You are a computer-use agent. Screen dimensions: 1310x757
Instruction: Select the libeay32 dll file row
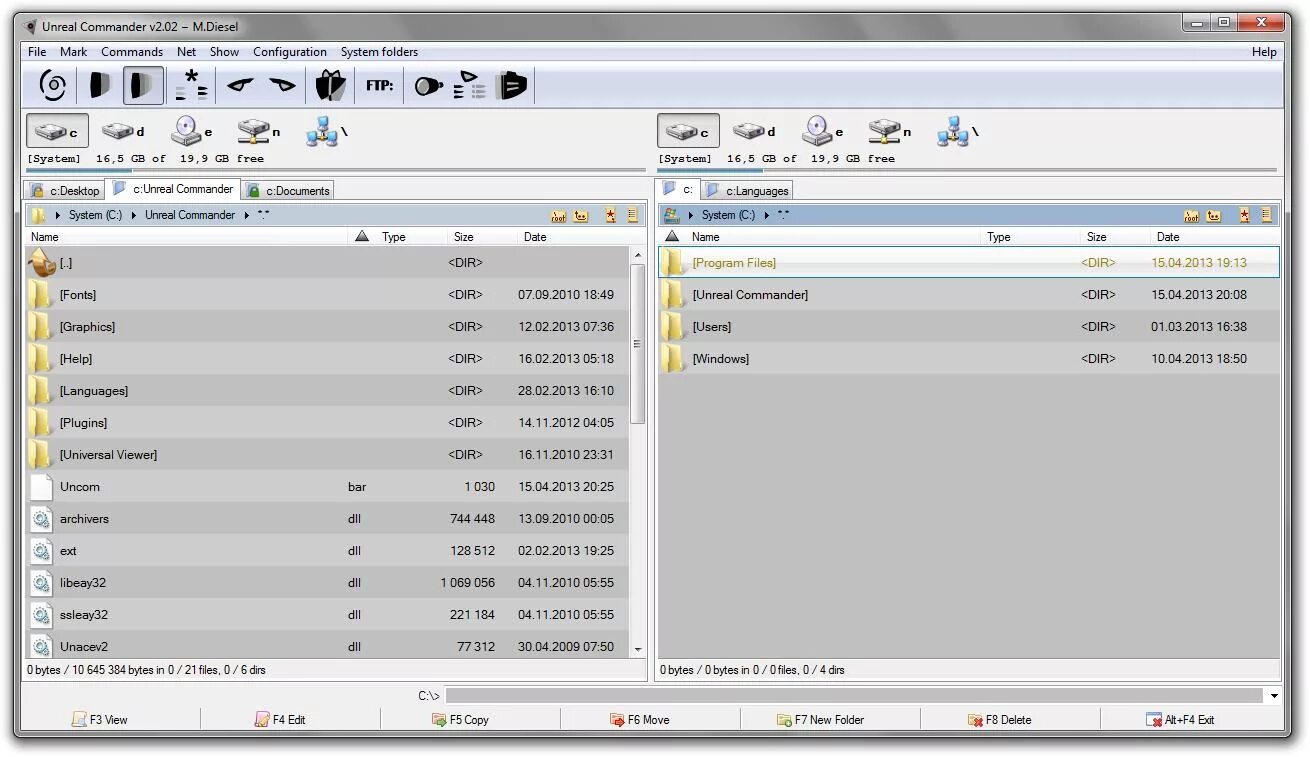327,583
